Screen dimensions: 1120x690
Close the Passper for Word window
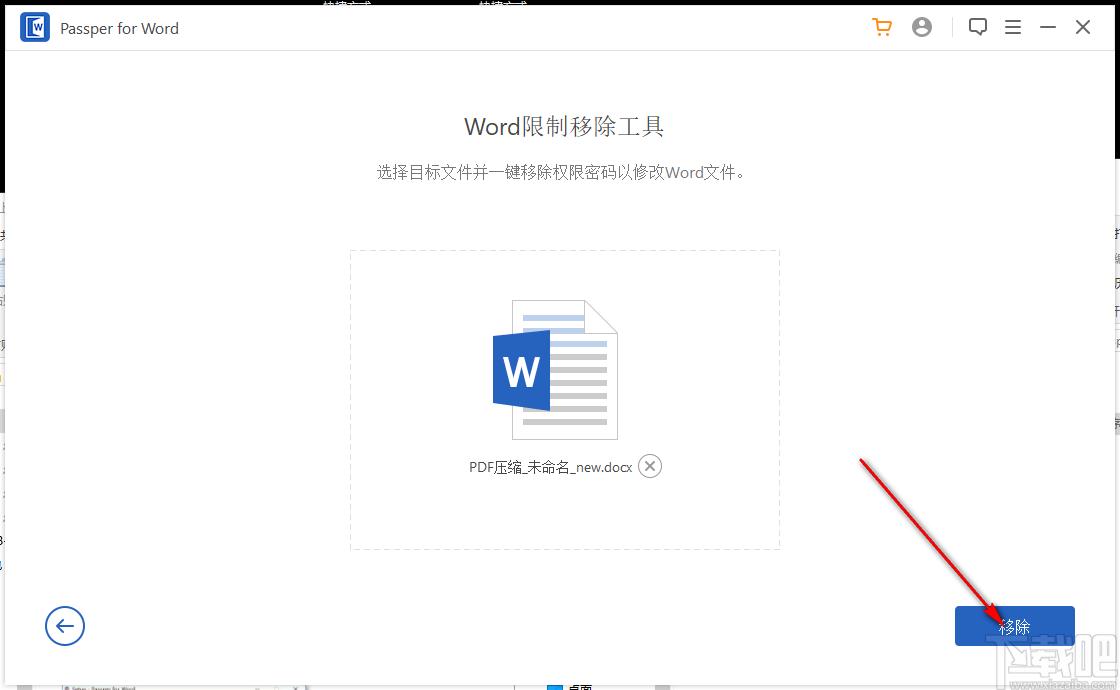click(x=1083, y=27)
